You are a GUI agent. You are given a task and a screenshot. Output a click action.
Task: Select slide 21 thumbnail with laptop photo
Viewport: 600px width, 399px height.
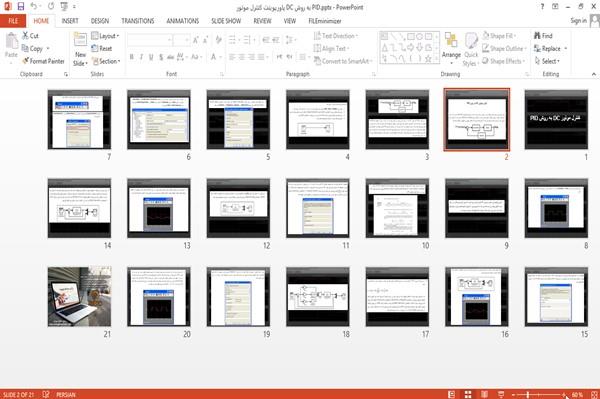80,296
